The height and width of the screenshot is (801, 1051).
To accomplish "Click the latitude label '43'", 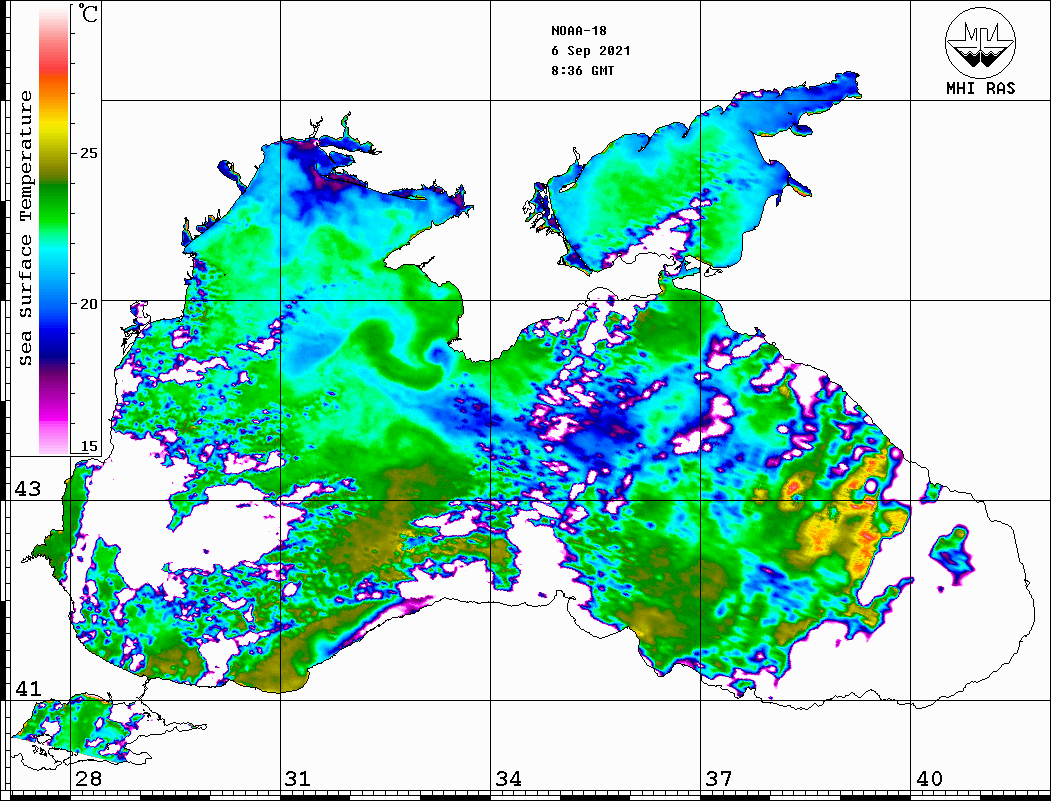I will (28, 489).
